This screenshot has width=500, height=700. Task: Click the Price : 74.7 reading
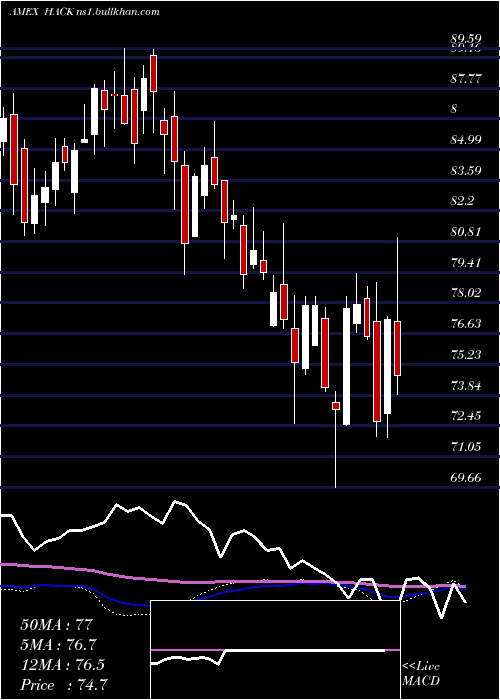click(x=64, y=685)
